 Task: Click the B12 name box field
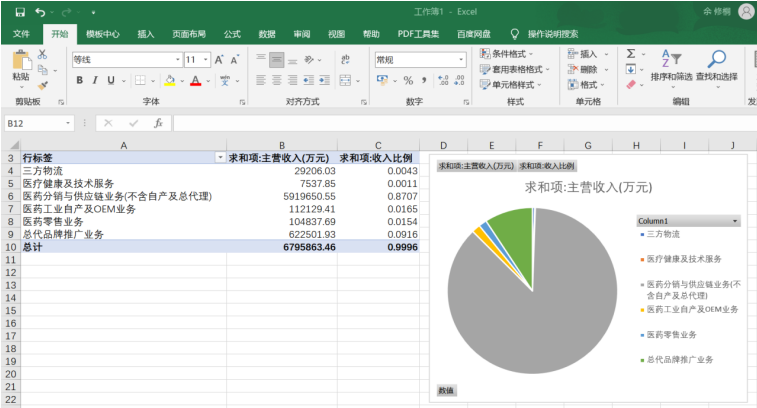(x=33, y=123)
